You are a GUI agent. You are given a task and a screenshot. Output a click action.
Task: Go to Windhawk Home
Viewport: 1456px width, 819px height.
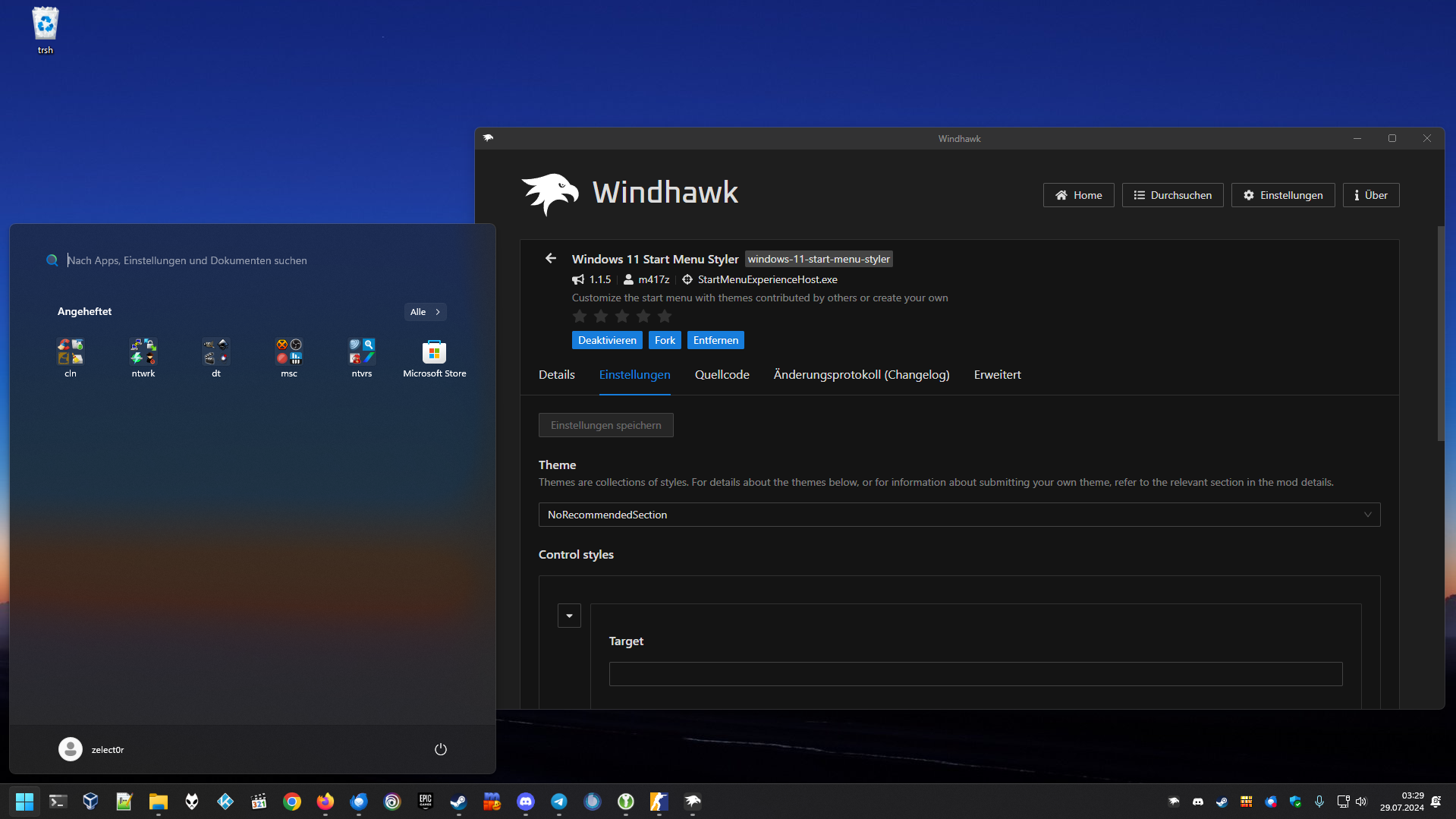(x=1079, y=195)
